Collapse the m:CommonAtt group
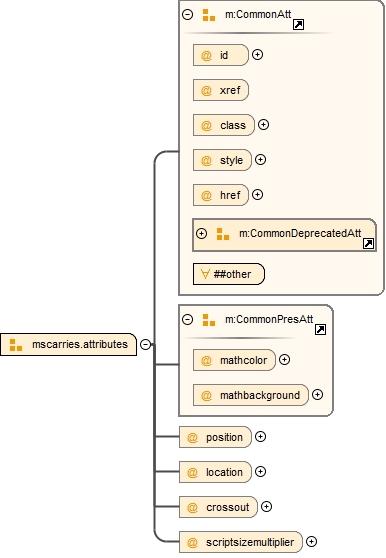This screenshot has width=386, height=558. click(x=187, y=15)
